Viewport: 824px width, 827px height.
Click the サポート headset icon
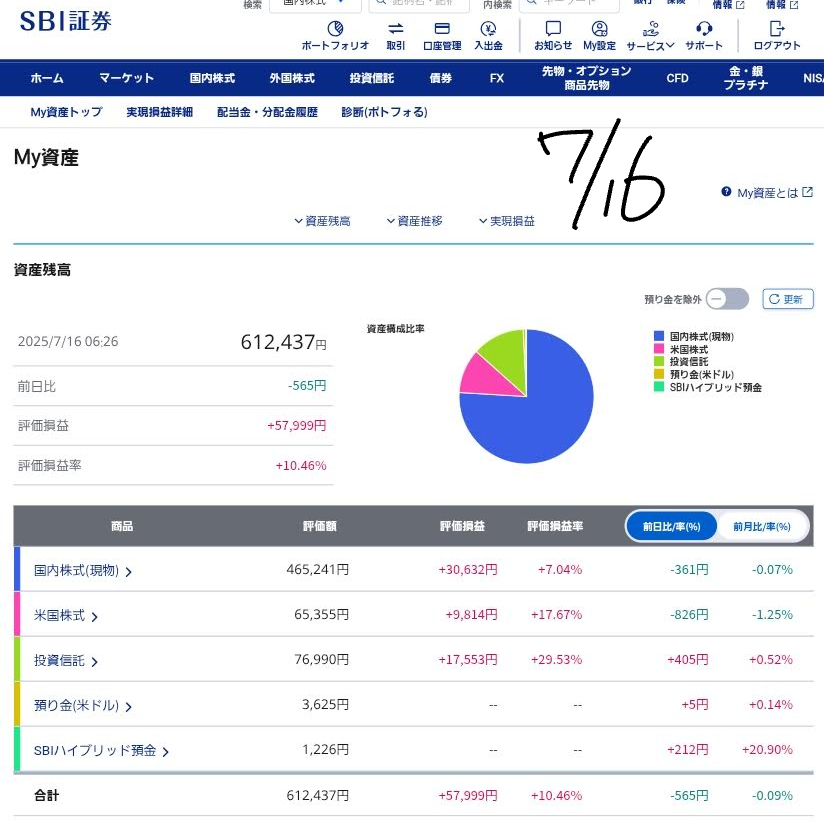click(704, 28)
